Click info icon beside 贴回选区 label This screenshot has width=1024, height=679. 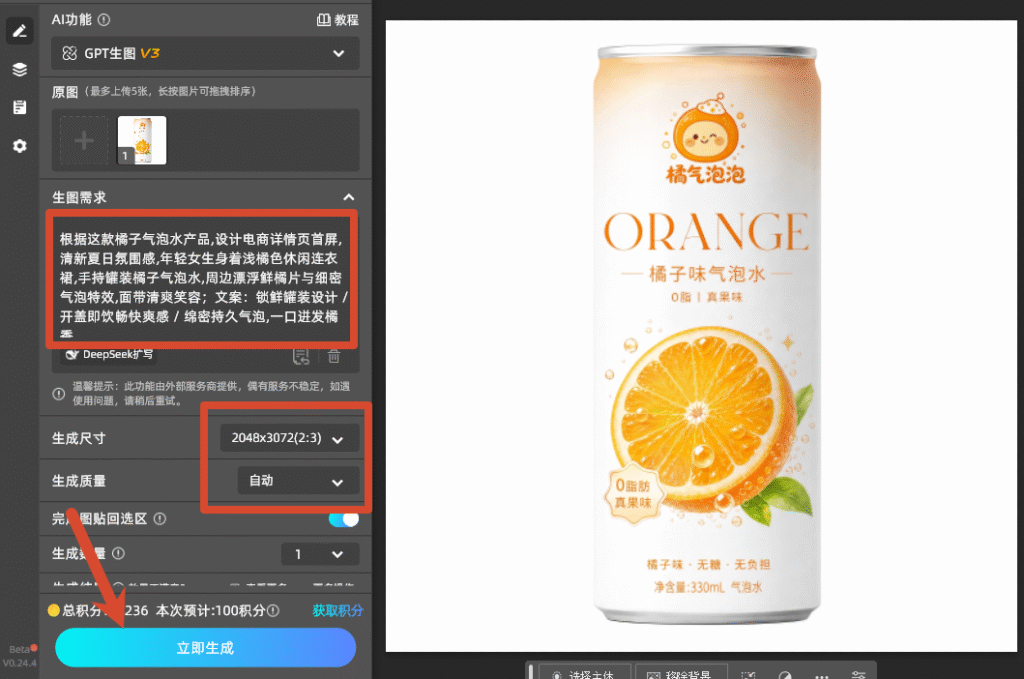160,519
